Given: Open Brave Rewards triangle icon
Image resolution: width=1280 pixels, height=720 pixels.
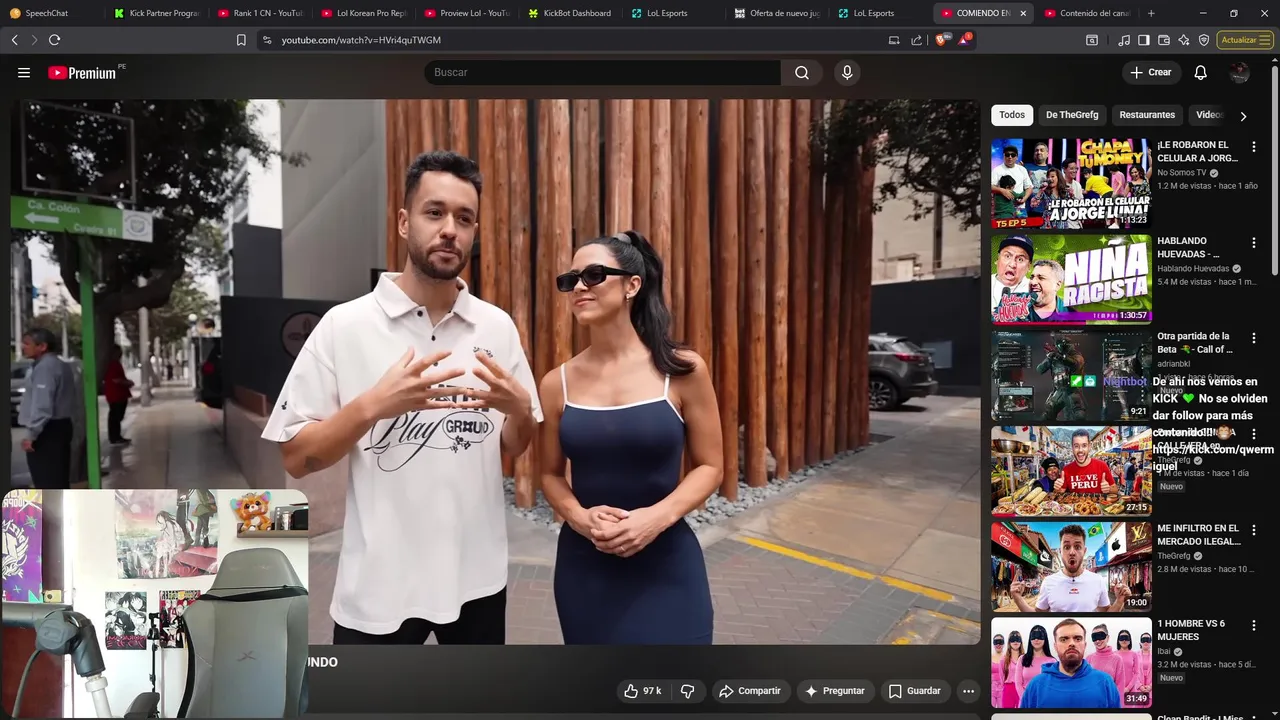Looking at the screenshot, I should (964, 40).
